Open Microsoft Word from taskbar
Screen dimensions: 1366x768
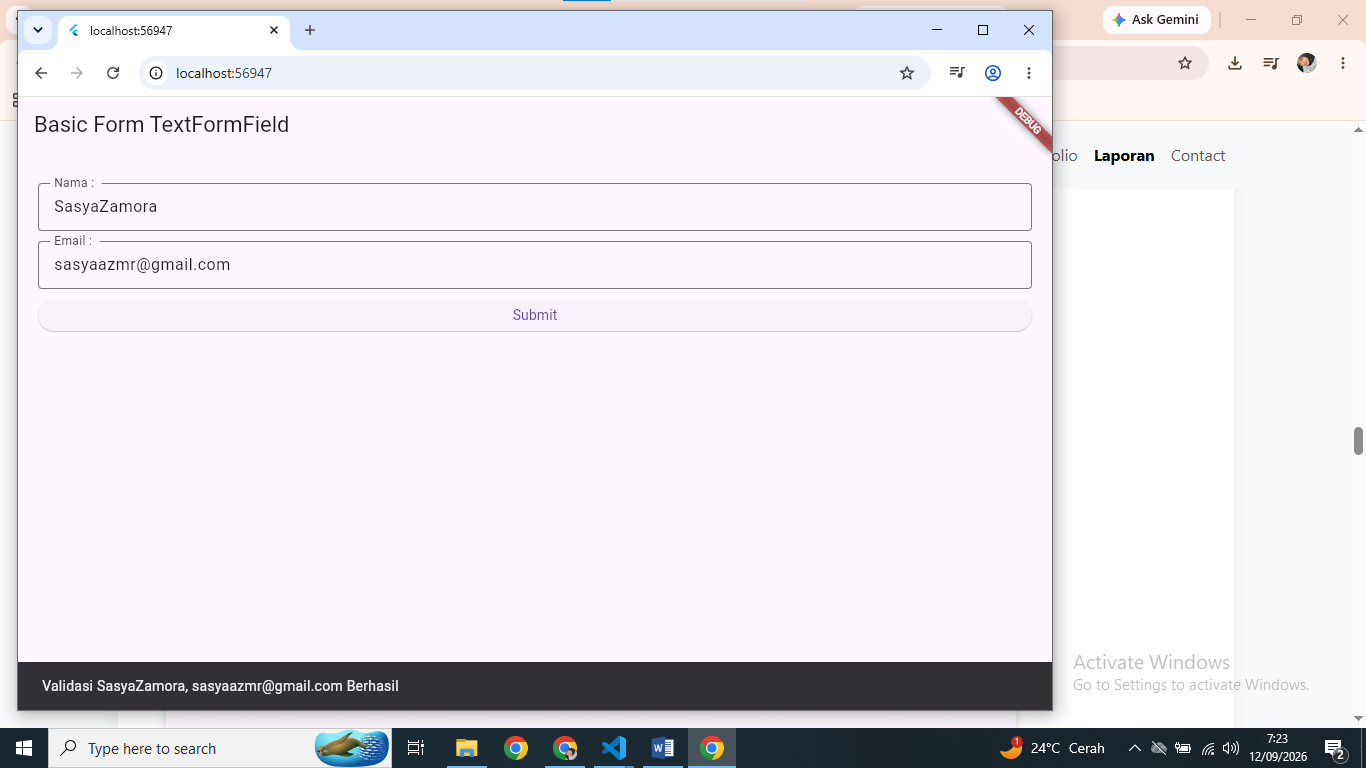[663, 748]
